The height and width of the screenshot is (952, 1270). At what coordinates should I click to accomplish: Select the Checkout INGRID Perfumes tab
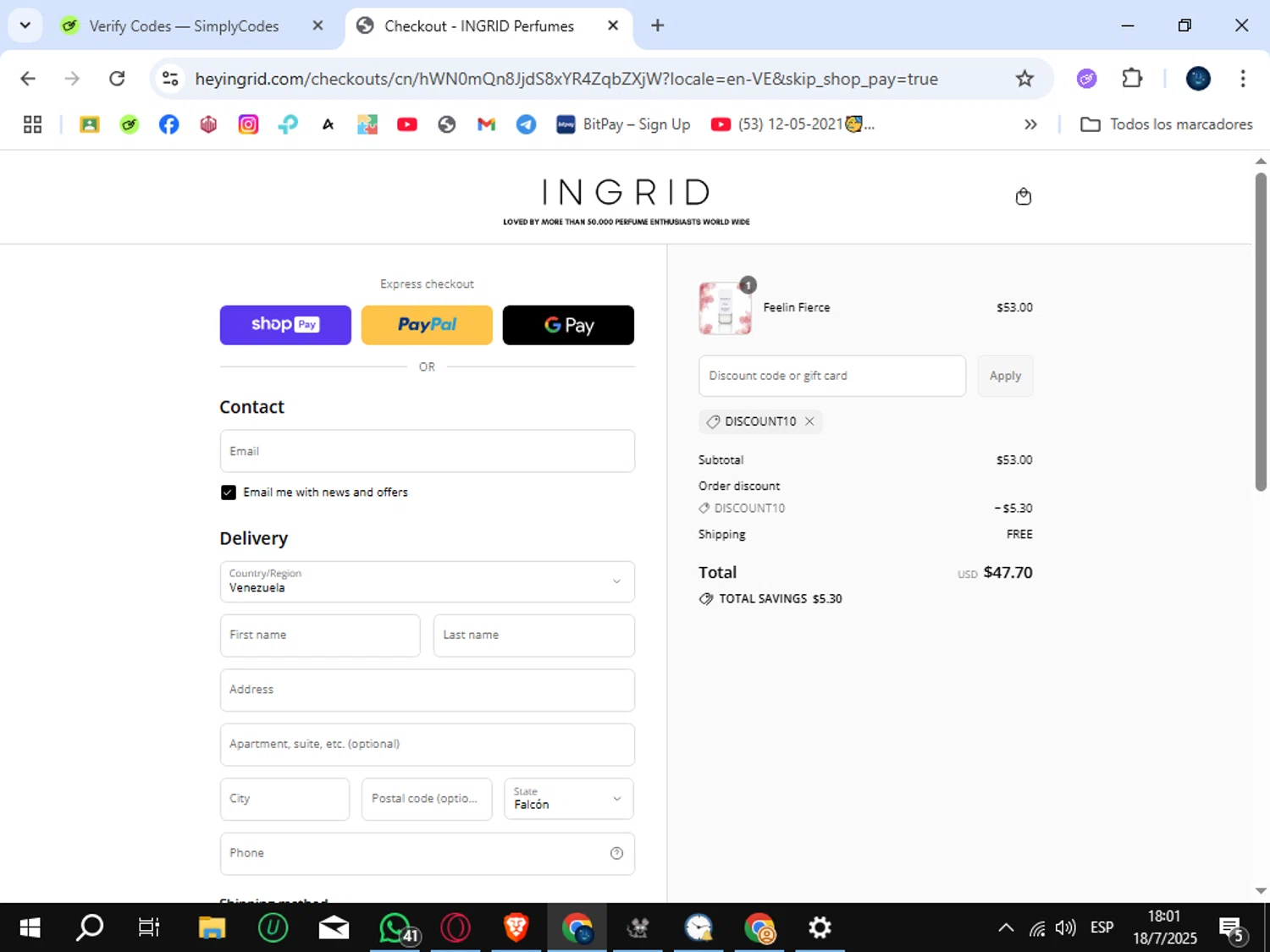coord(479,26)
